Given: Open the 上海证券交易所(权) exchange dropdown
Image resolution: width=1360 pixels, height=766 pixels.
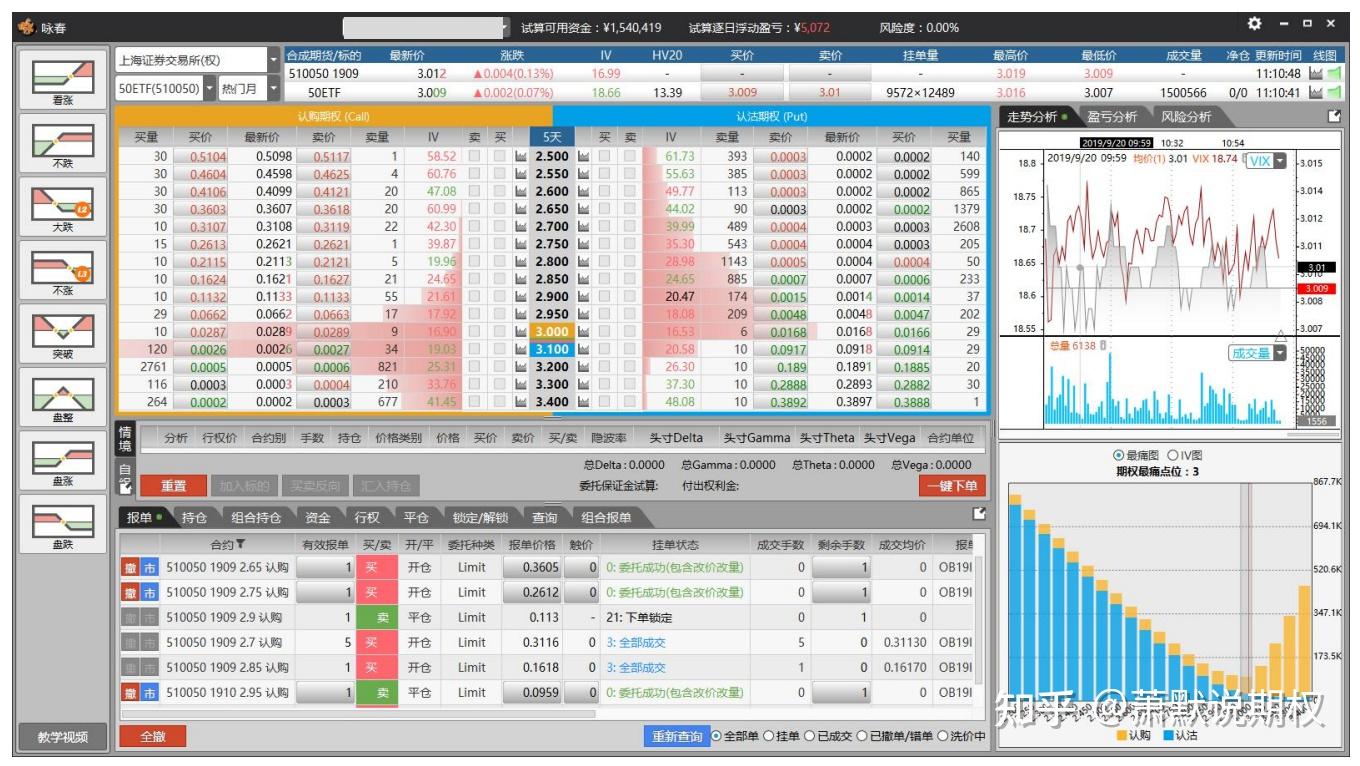Looking at the screenshot, I should [x=274, y=60].
